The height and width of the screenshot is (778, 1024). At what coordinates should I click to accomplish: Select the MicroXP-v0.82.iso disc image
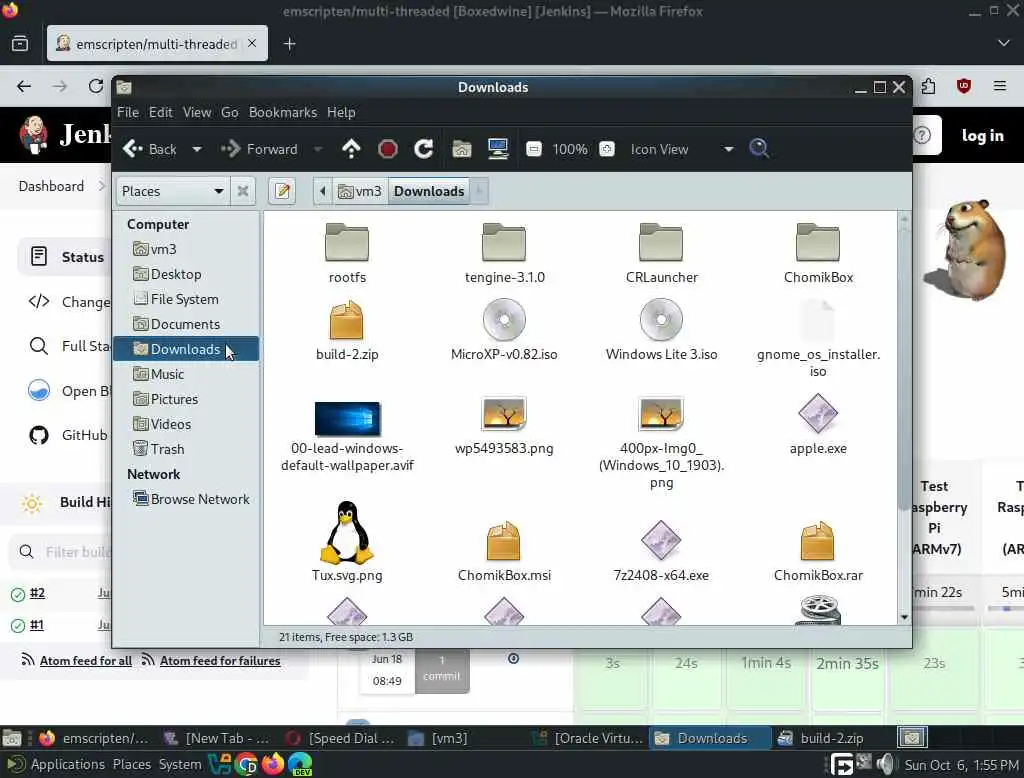click(x=504, y=330)
